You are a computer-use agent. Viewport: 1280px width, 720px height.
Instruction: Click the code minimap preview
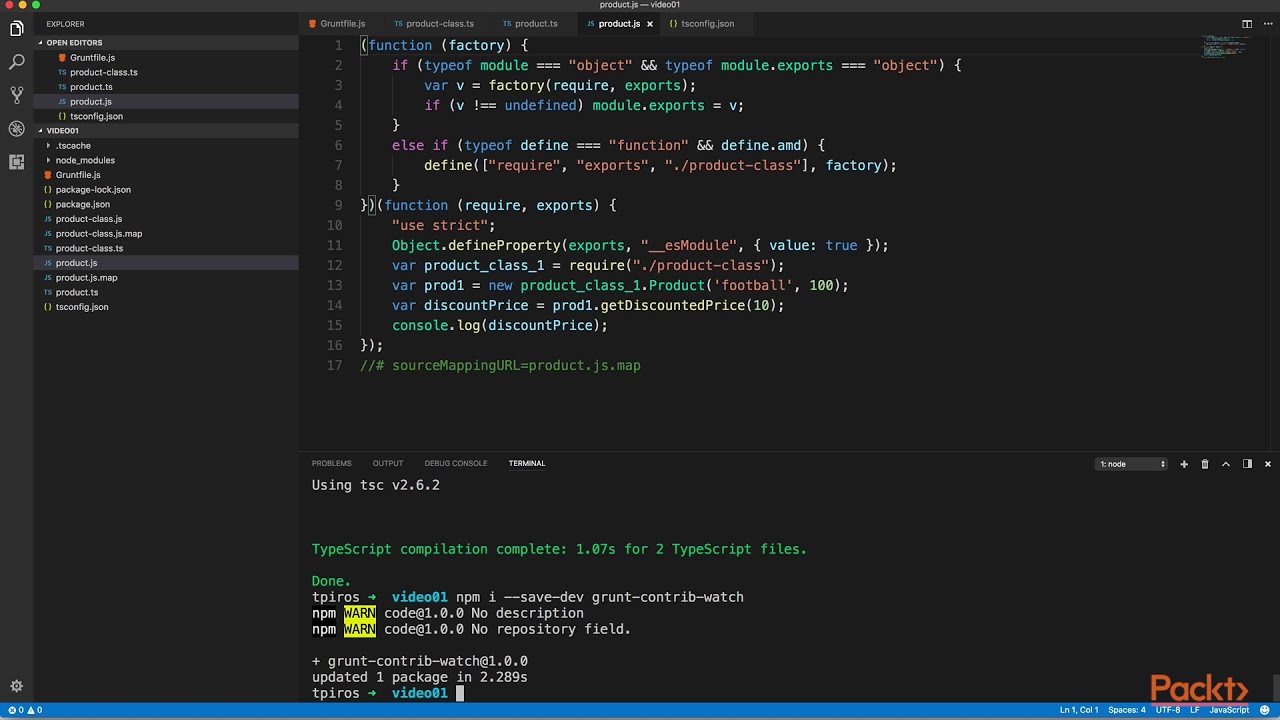coord(1225,46)
